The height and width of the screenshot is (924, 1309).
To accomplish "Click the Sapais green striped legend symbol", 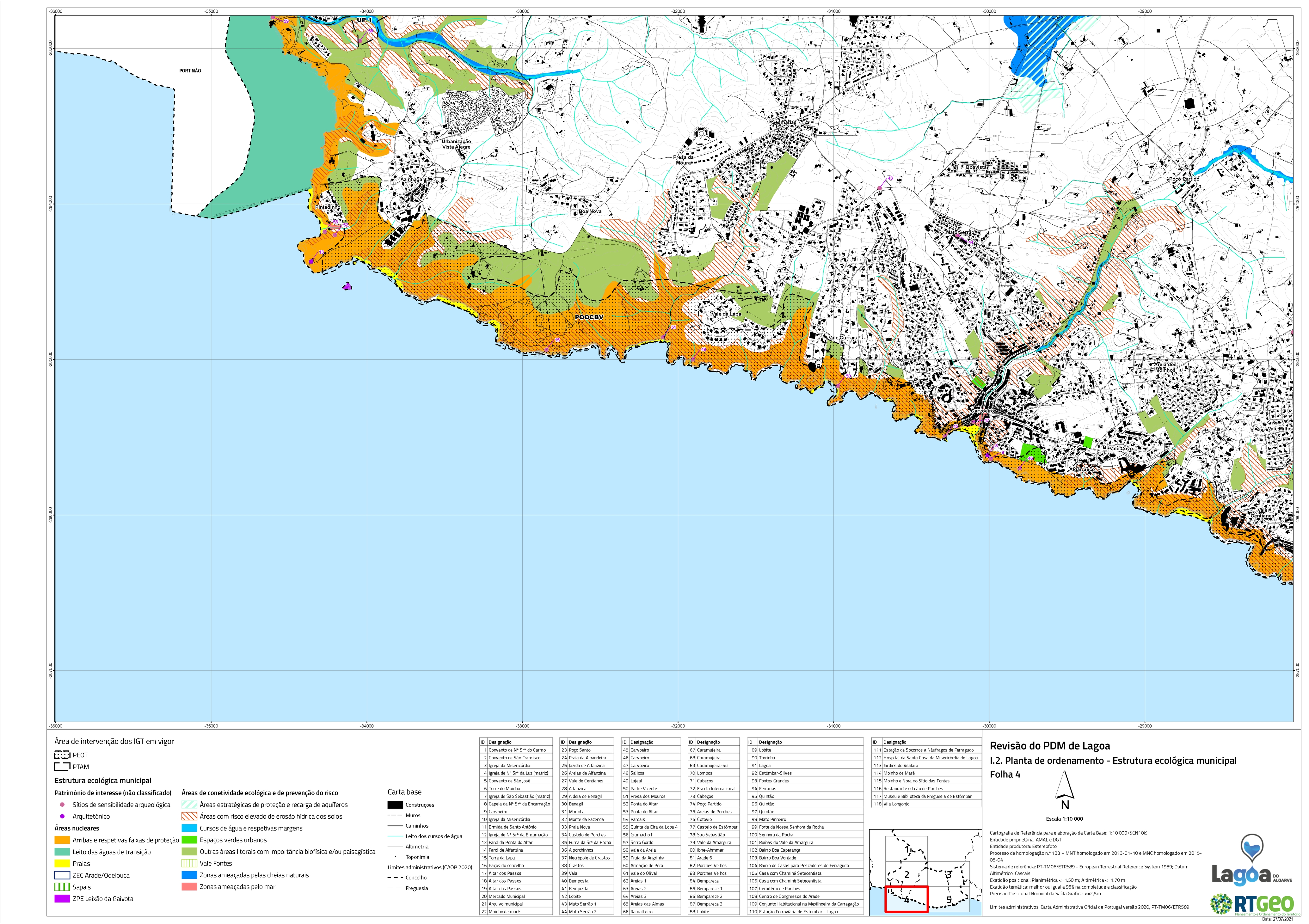I will pyautogui.click(x=62, y=887).
